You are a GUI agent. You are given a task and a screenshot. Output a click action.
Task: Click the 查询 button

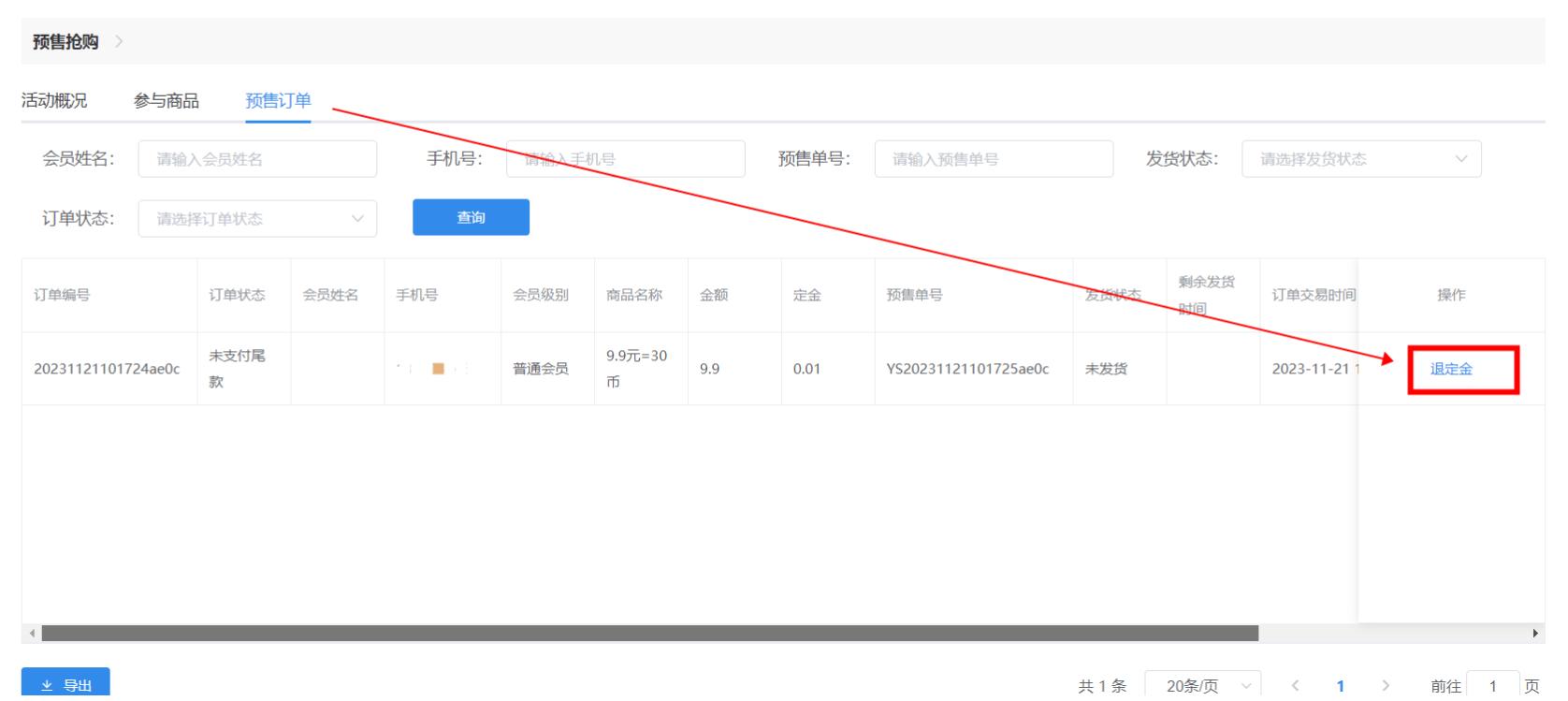[471, 217]
